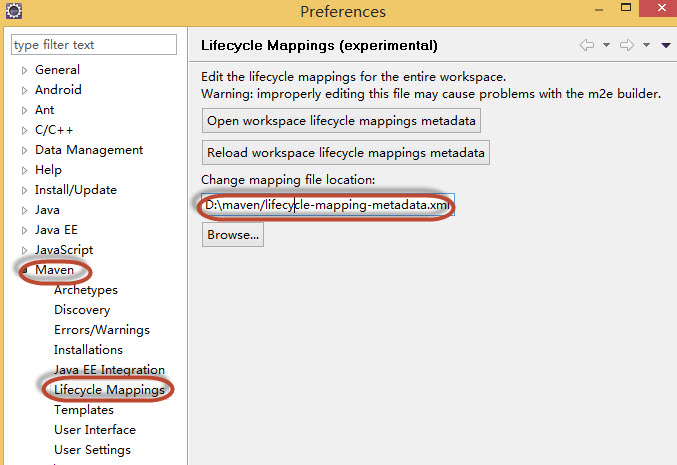Click the Browse... button
The height and width of the screenshot is (465, 677).
click(233, 235)
